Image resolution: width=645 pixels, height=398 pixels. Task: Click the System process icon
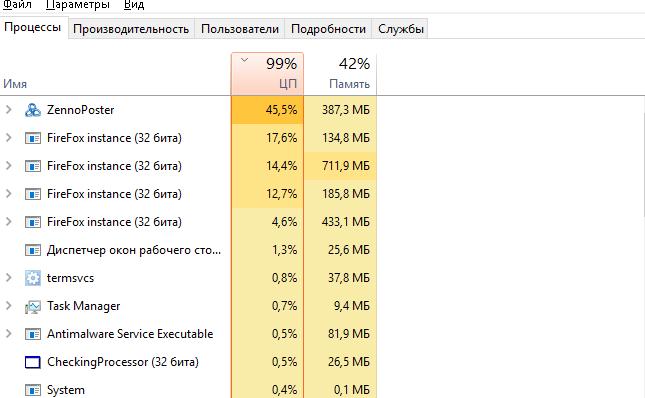pos(33,390)
